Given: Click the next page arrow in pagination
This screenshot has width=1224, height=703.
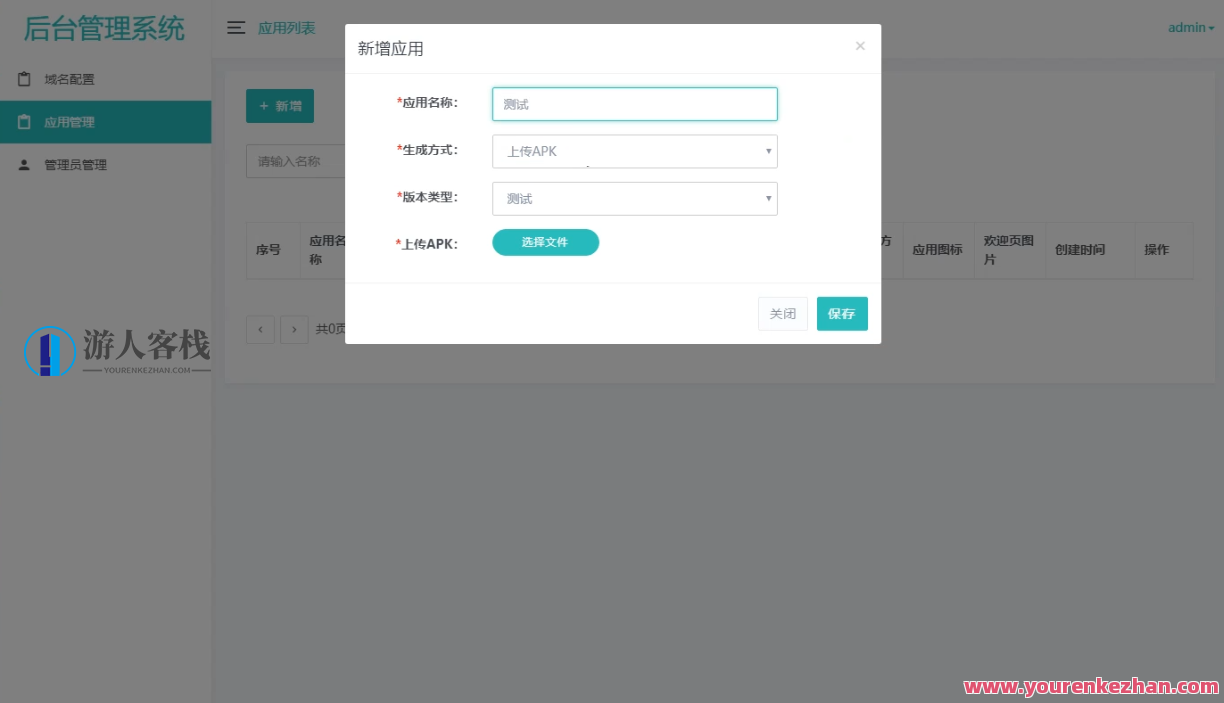Looking at the screenshot, I should click(x=294, y=329).
